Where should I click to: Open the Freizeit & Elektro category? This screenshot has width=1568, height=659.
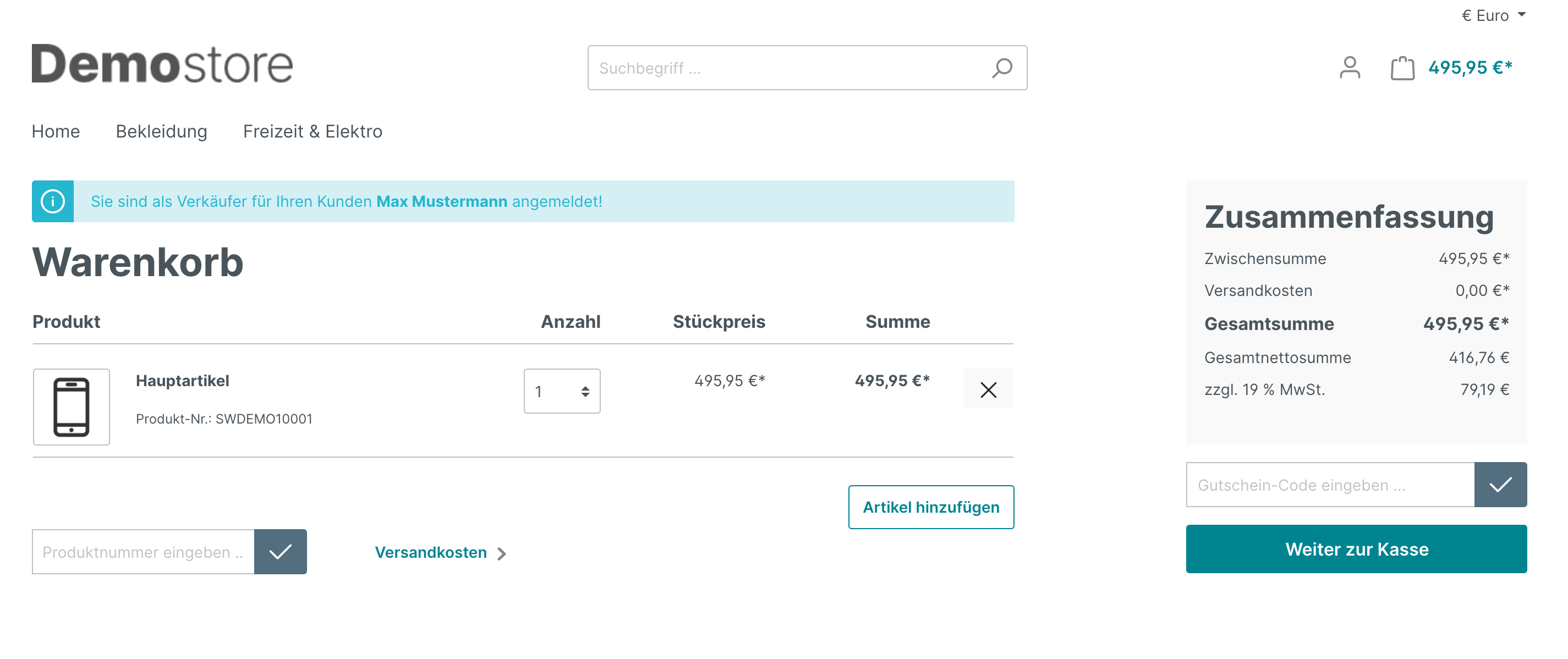(313, 131)
